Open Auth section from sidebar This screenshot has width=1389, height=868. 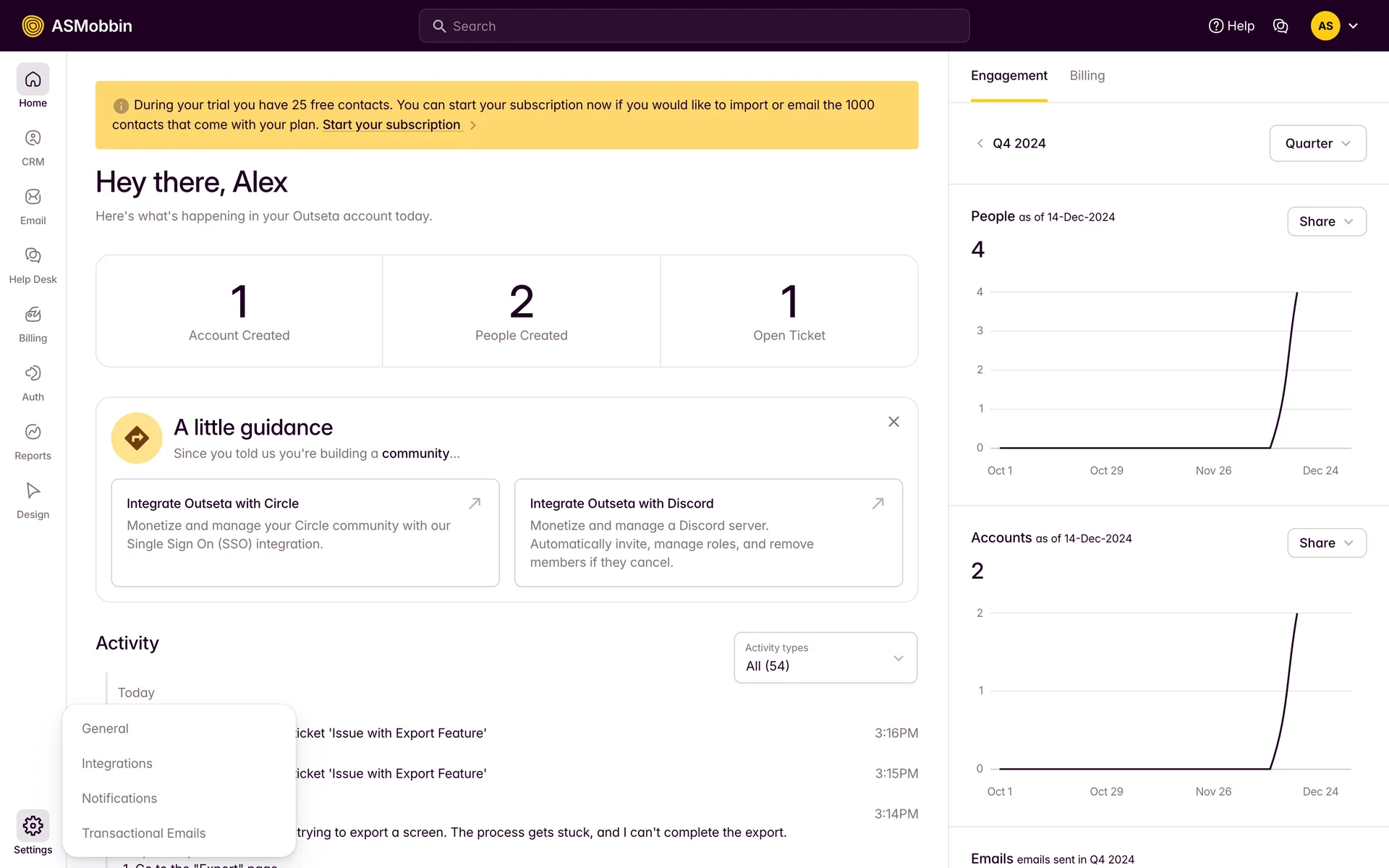tap(33, 383)
